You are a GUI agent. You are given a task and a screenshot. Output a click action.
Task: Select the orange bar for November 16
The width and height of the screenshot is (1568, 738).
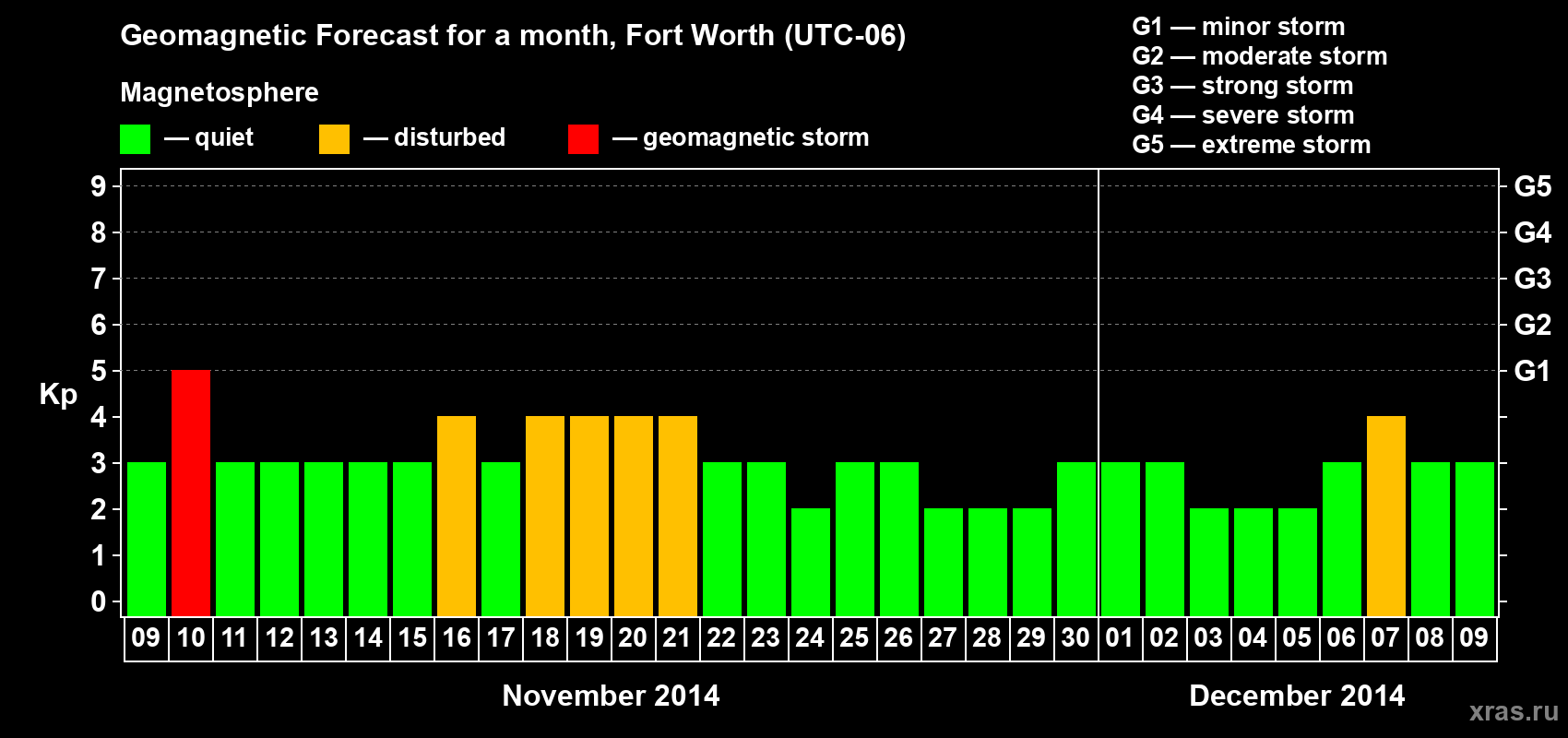tap(457, 516)
